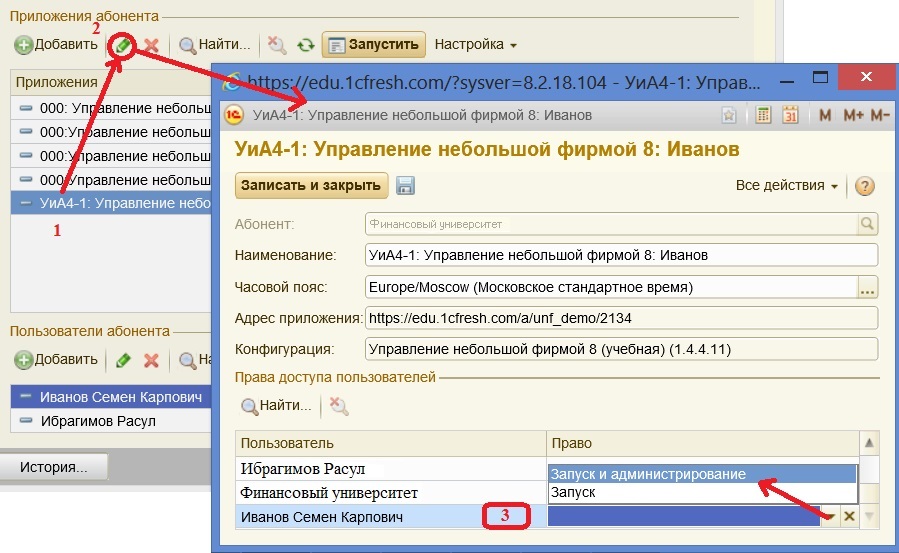Screen dimensions: 899x553
Task: Choose Запуск option from the list
Action: pyautogui.click(x=702, y=492)
